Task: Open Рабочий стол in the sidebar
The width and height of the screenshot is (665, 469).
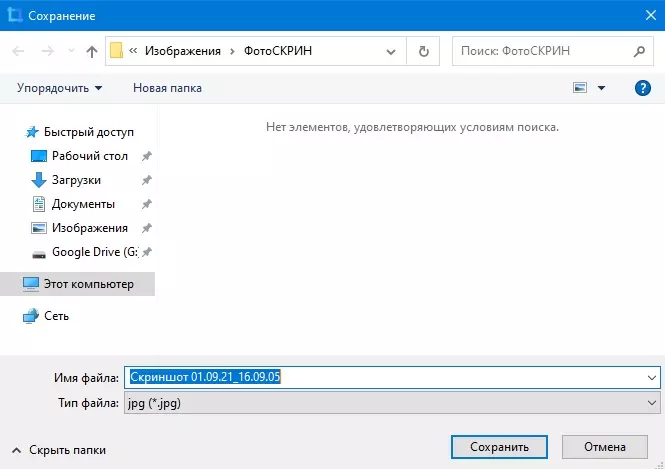Action: click(90, 156)
